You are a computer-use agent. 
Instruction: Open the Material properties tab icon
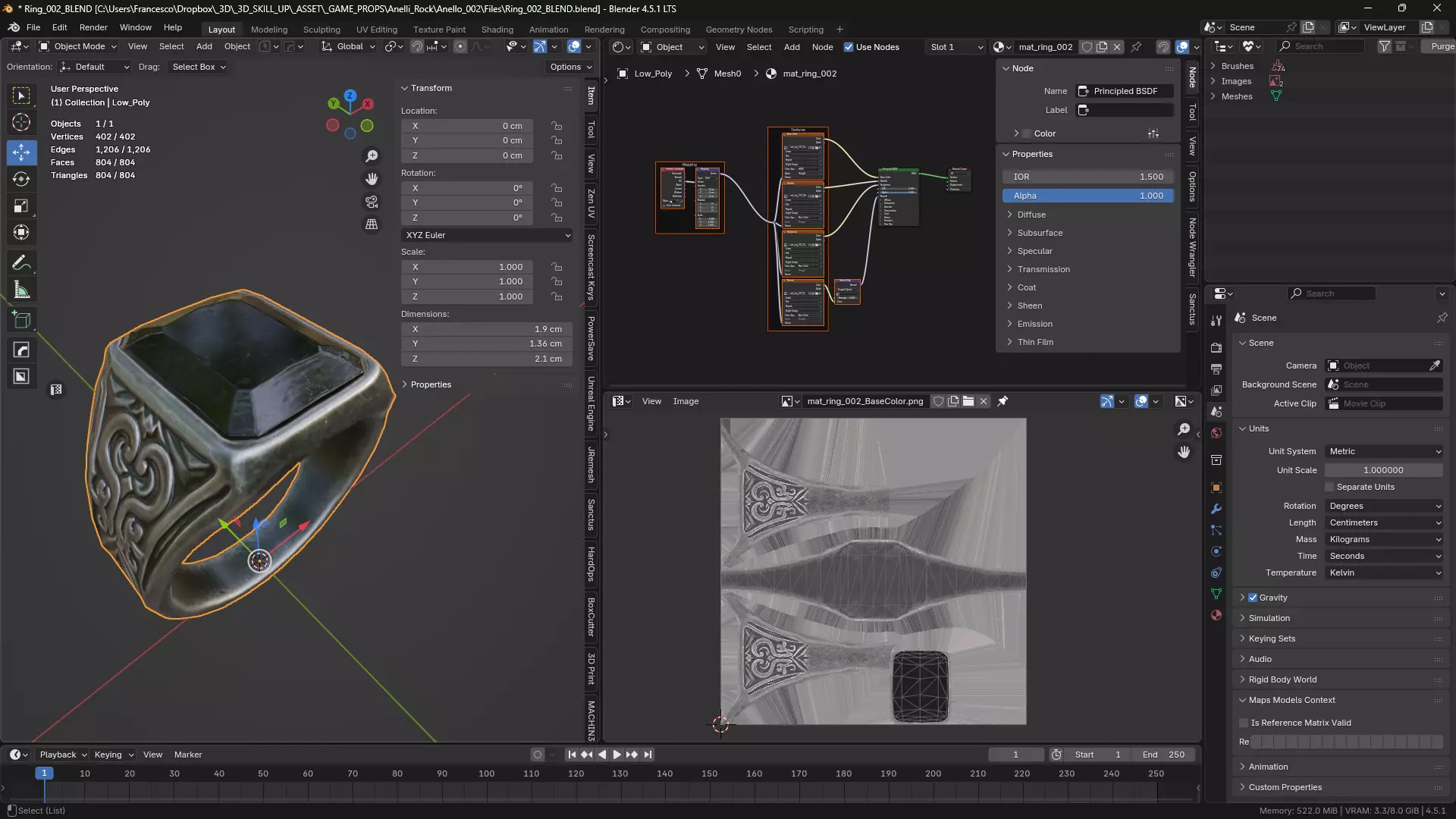pyautogui.click(x=1216, y=615)
